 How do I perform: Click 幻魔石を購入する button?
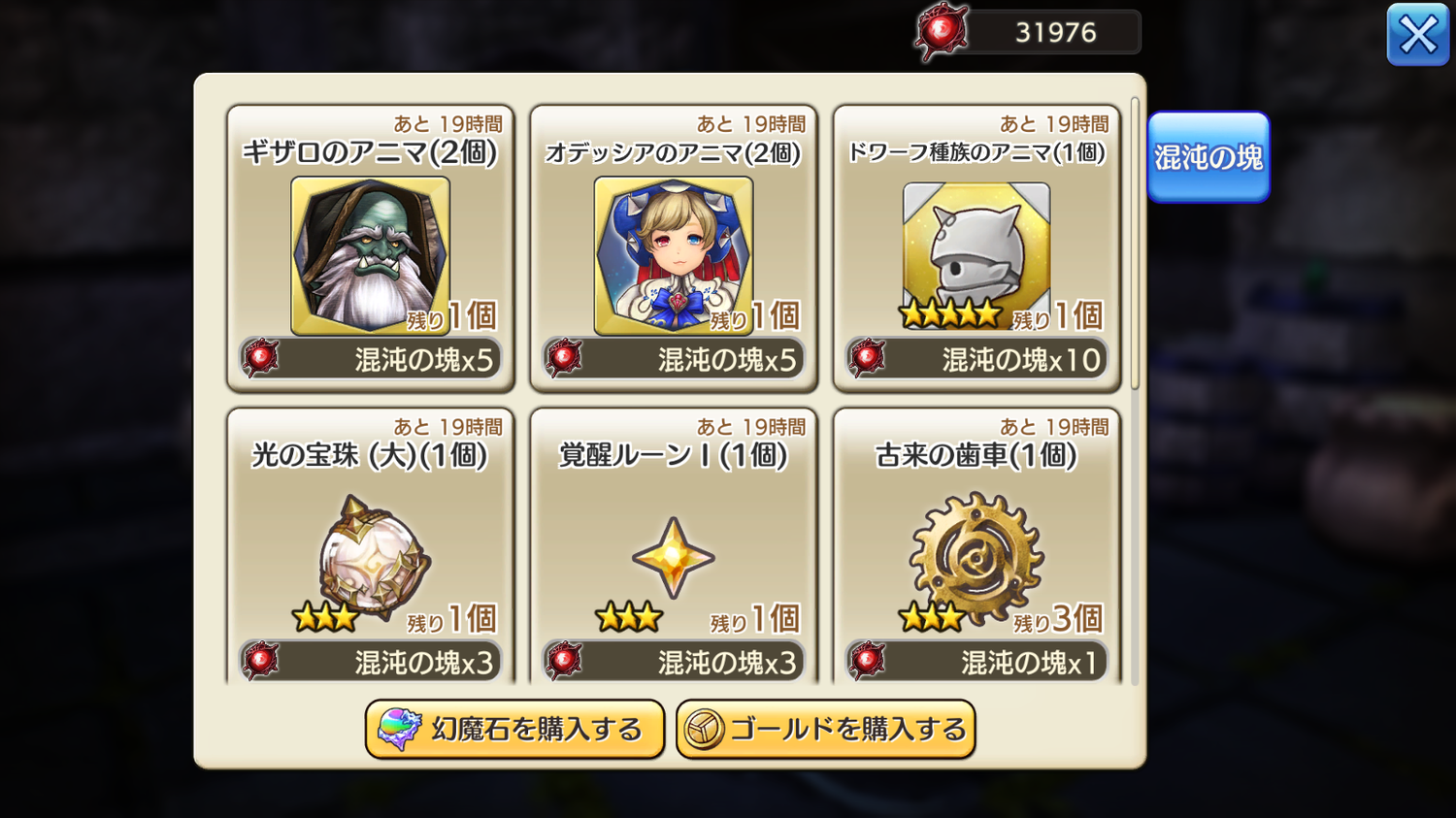514,730
